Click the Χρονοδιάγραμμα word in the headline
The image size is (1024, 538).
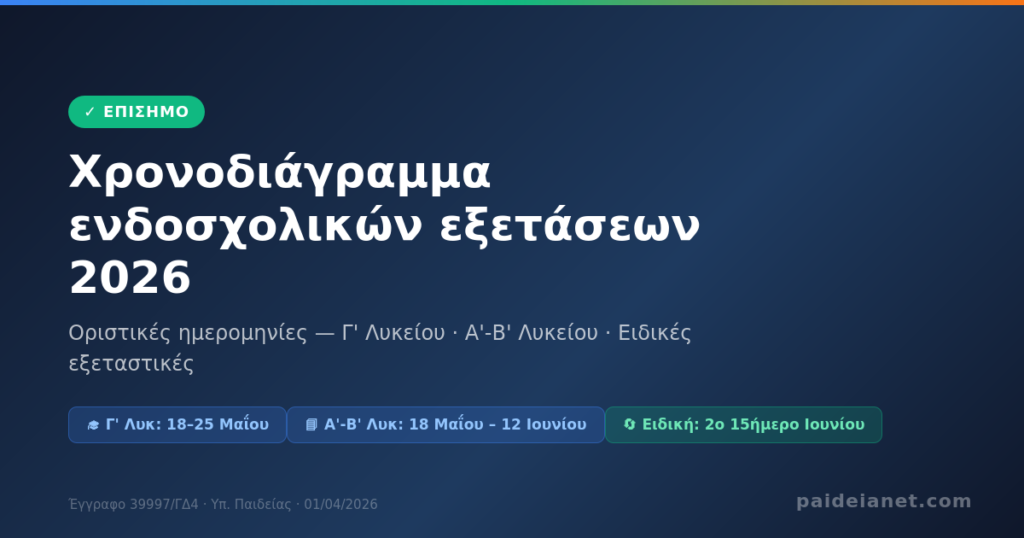(x=280, y=174)
